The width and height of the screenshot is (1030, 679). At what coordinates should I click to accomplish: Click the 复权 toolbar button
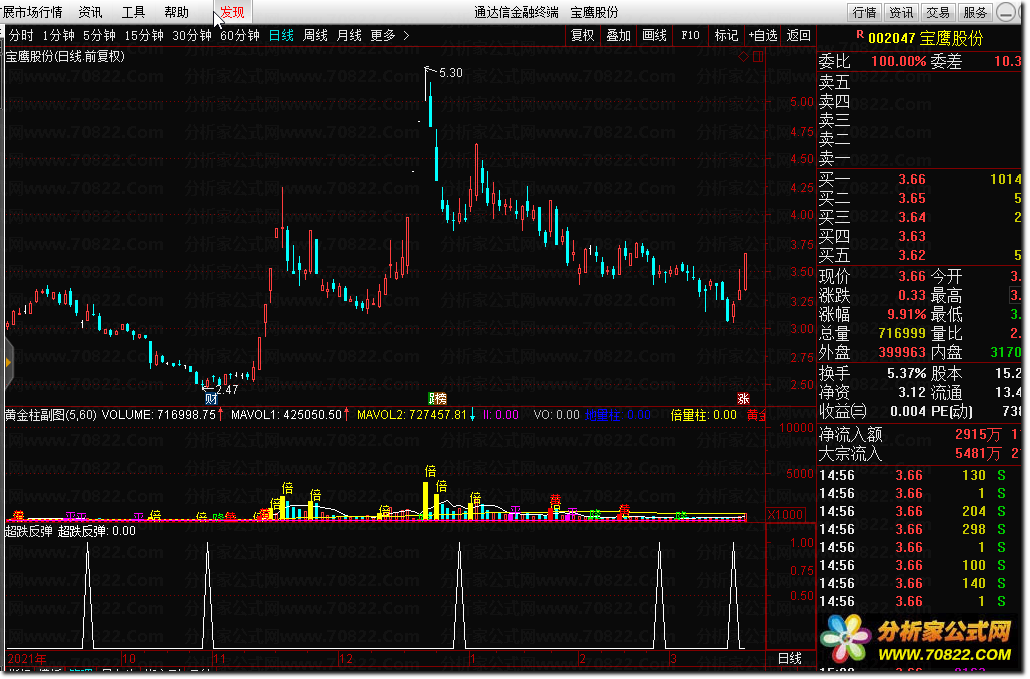[583, 35]
